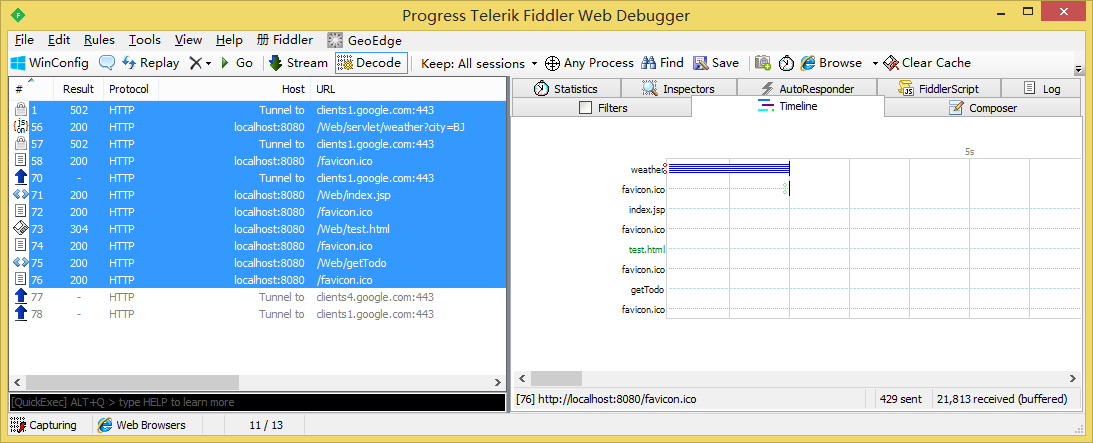Select the /Web/index.jsp session URL
Viewport: 1093px width, 443px height.
[353, 195]
